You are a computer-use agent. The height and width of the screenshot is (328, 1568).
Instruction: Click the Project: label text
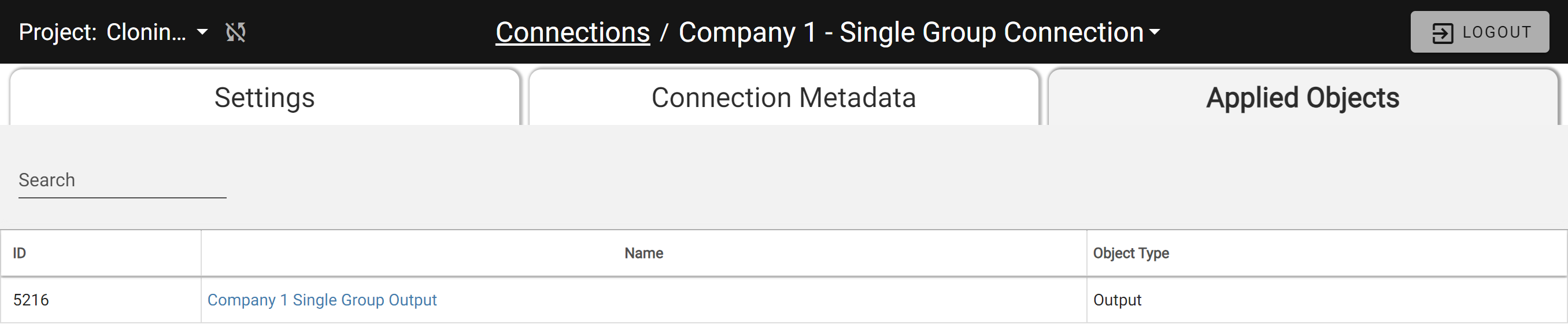[58, 32]
